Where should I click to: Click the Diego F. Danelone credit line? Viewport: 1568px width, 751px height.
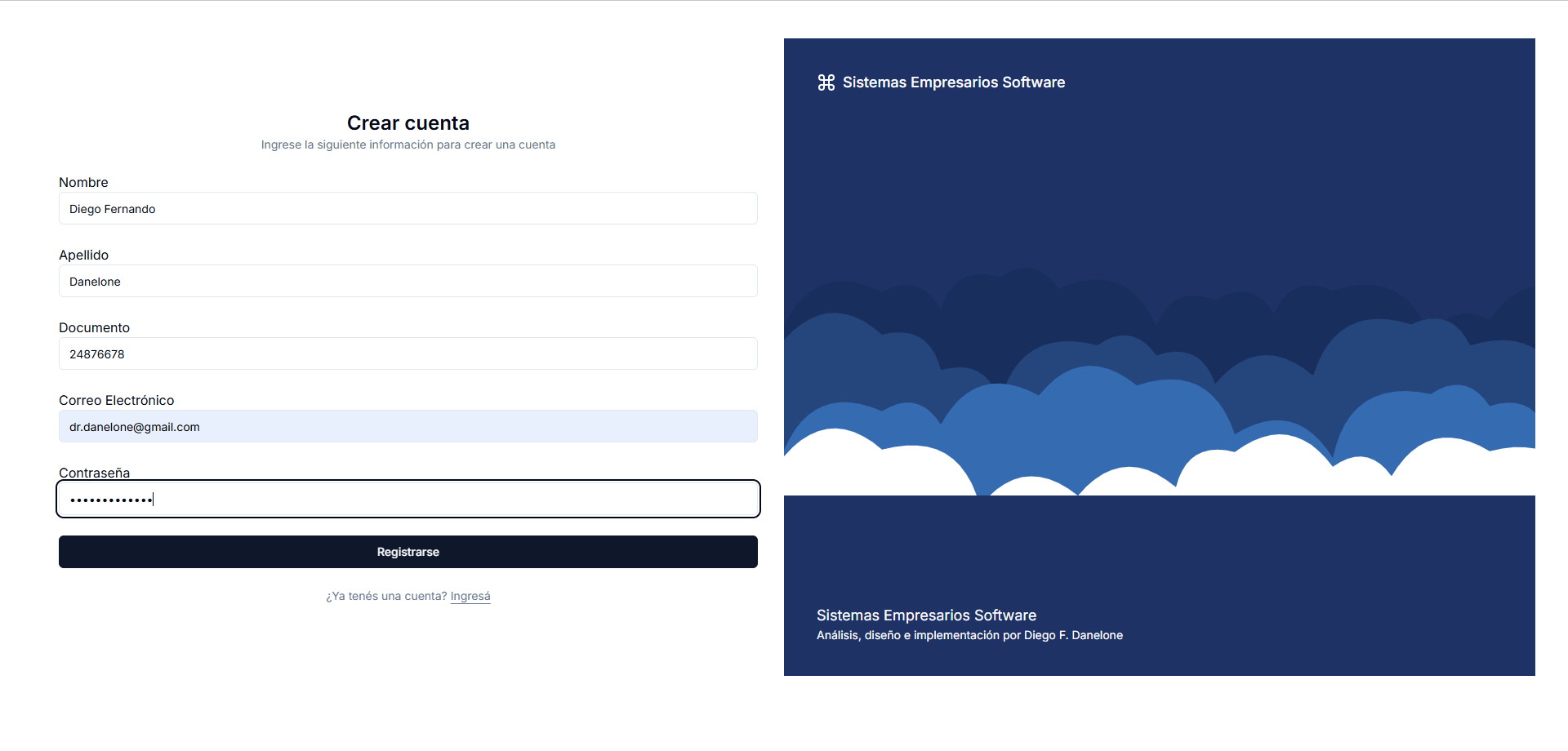pyautogui.click(x=969, y=636)
